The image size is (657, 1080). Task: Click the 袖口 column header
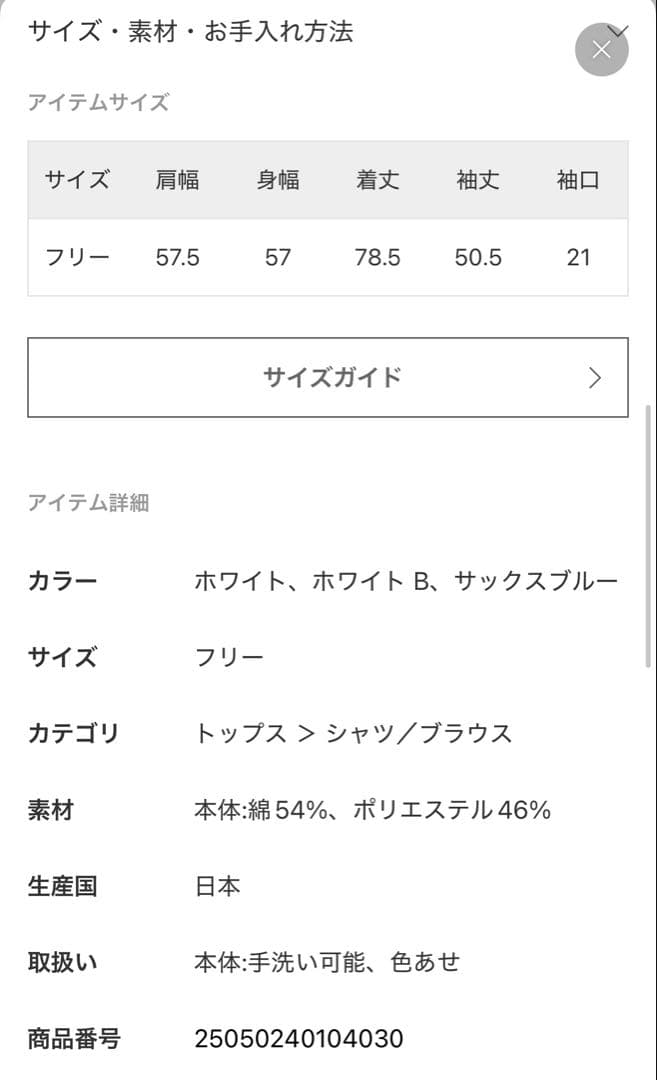click(577, 180)
